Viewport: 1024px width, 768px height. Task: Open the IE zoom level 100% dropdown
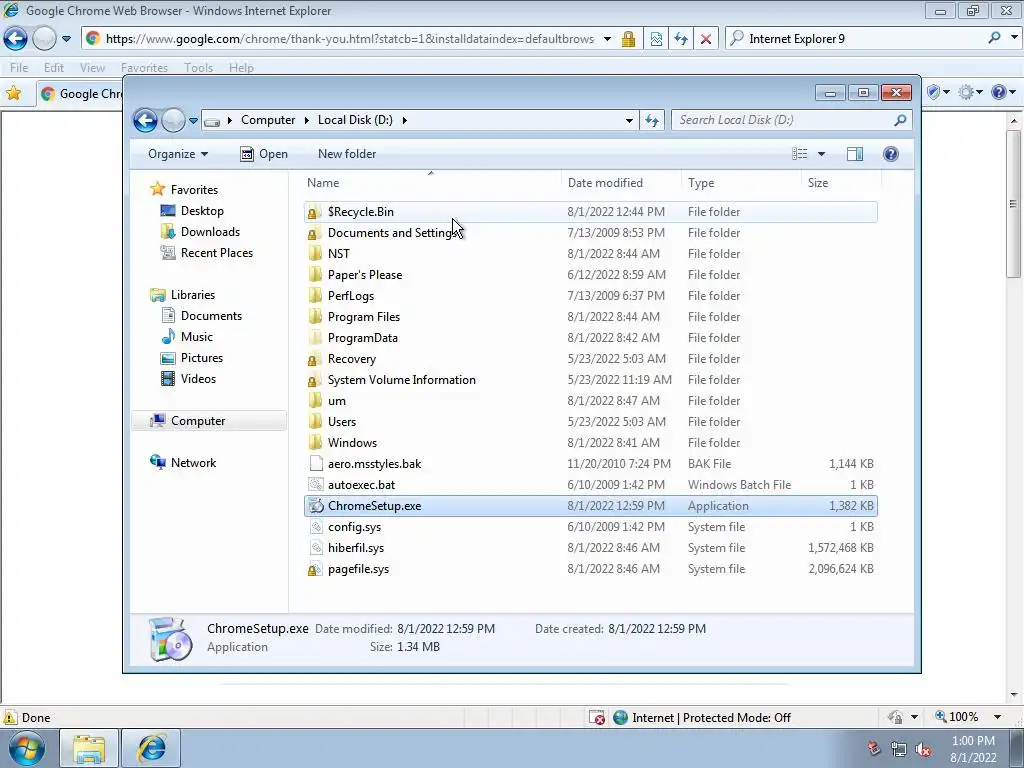997,717
